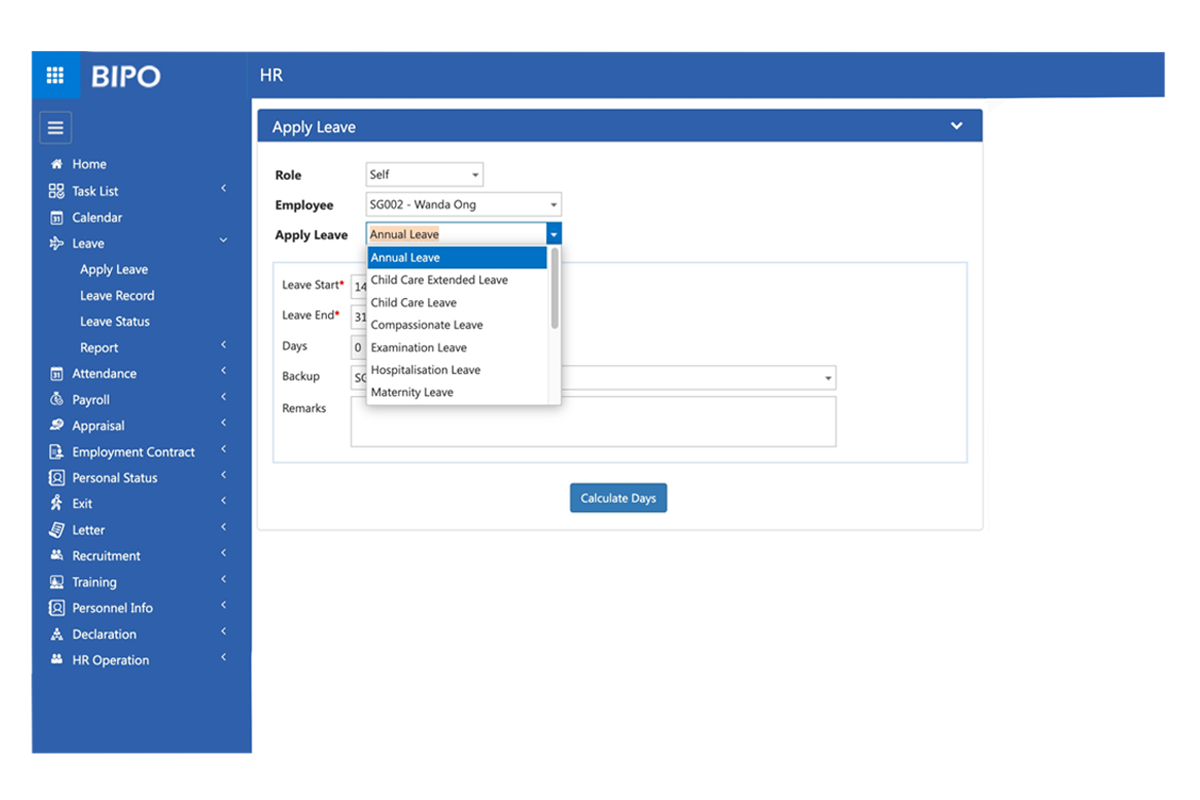Select Hospitalisation Leave option

457,370
